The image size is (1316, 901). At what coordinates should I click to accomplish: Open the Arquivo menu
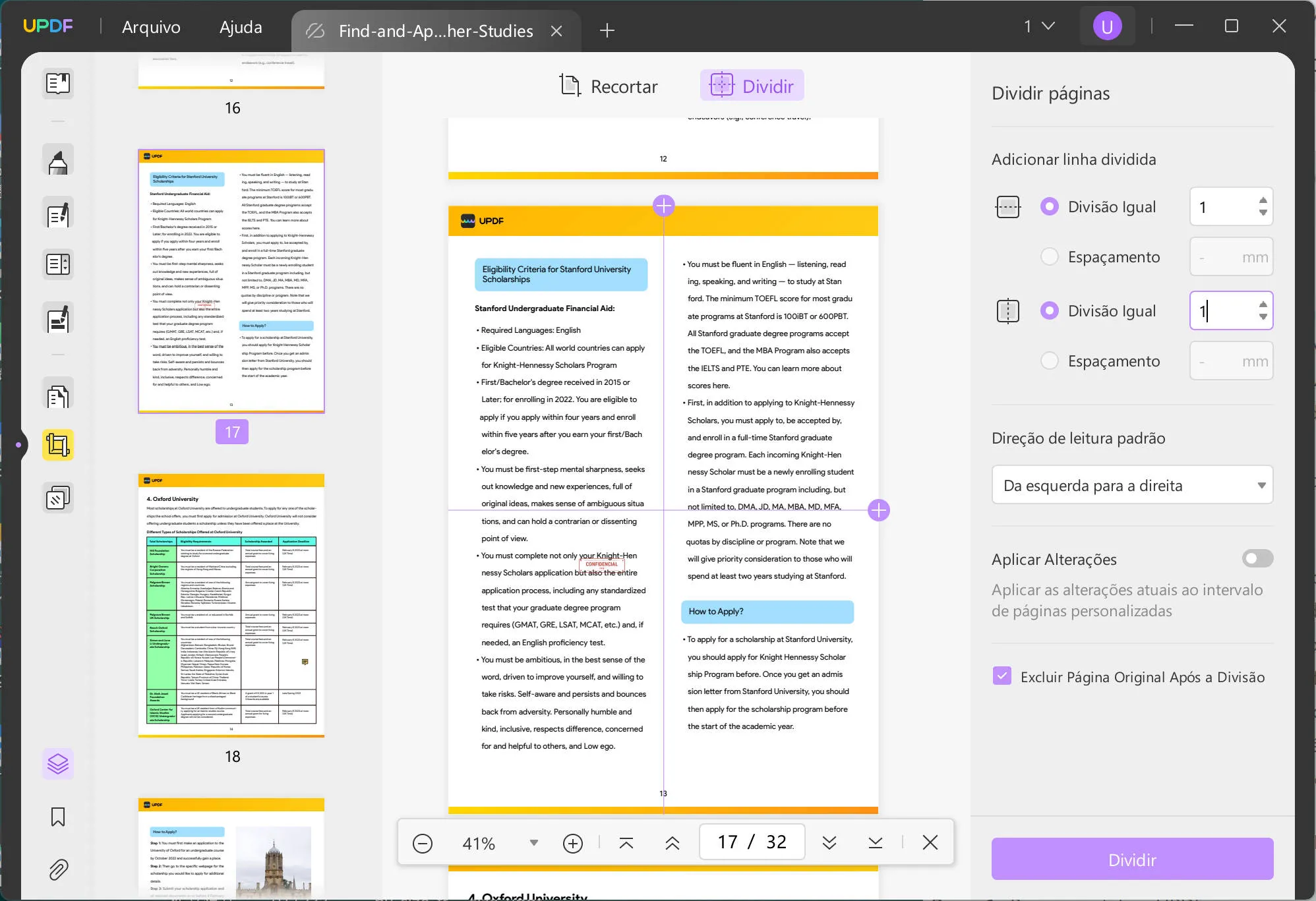(151, 27)
